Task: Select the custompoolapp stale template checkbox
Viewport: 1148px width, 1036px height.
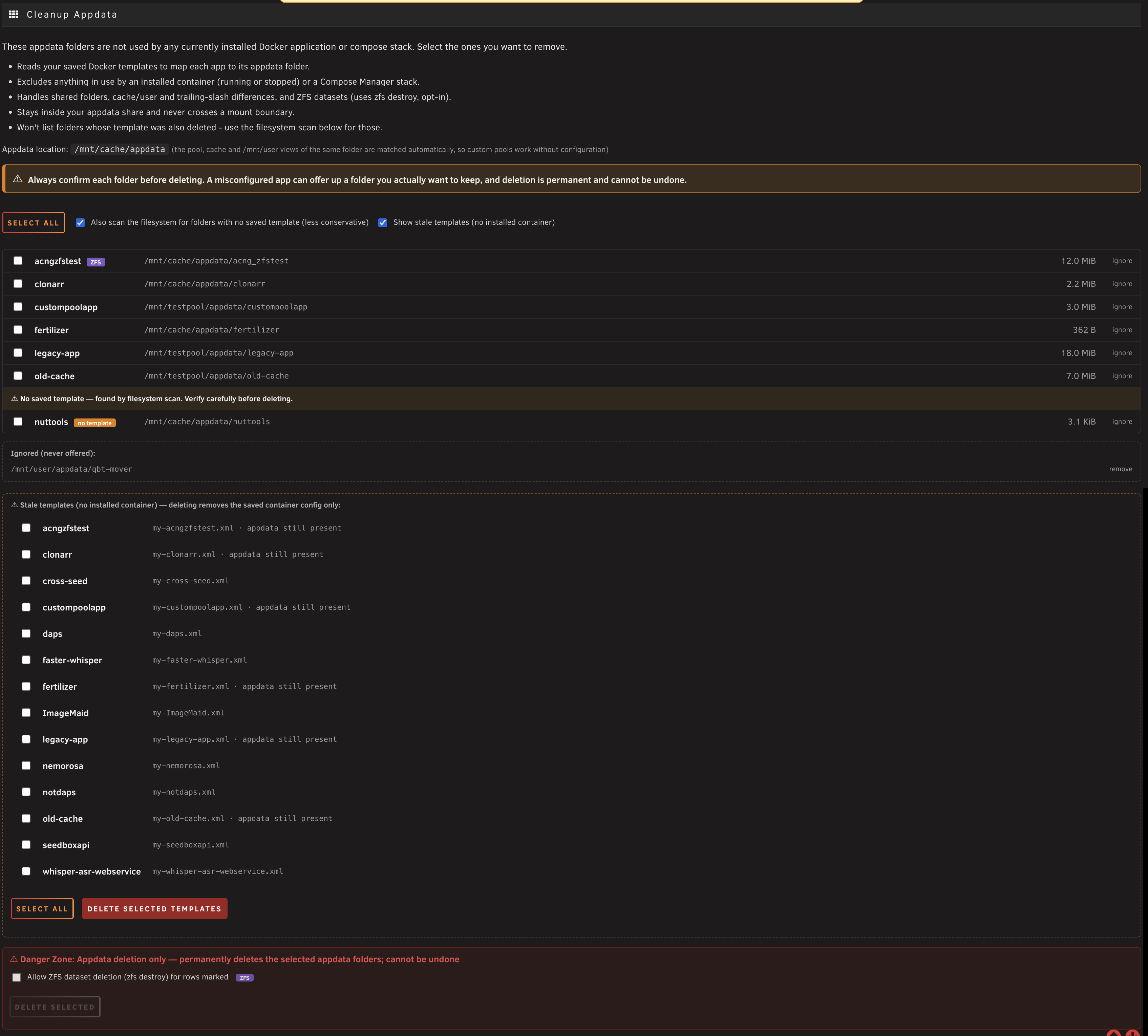Action: (x=26, y=607)
